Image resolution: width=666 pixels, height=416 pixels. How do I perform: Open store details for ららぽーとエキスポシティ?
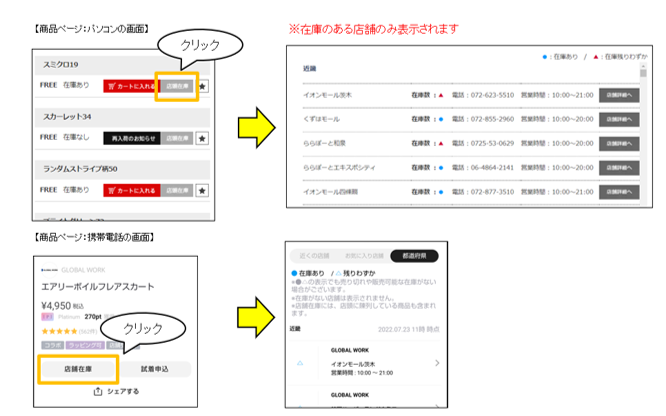coord(619,167)
